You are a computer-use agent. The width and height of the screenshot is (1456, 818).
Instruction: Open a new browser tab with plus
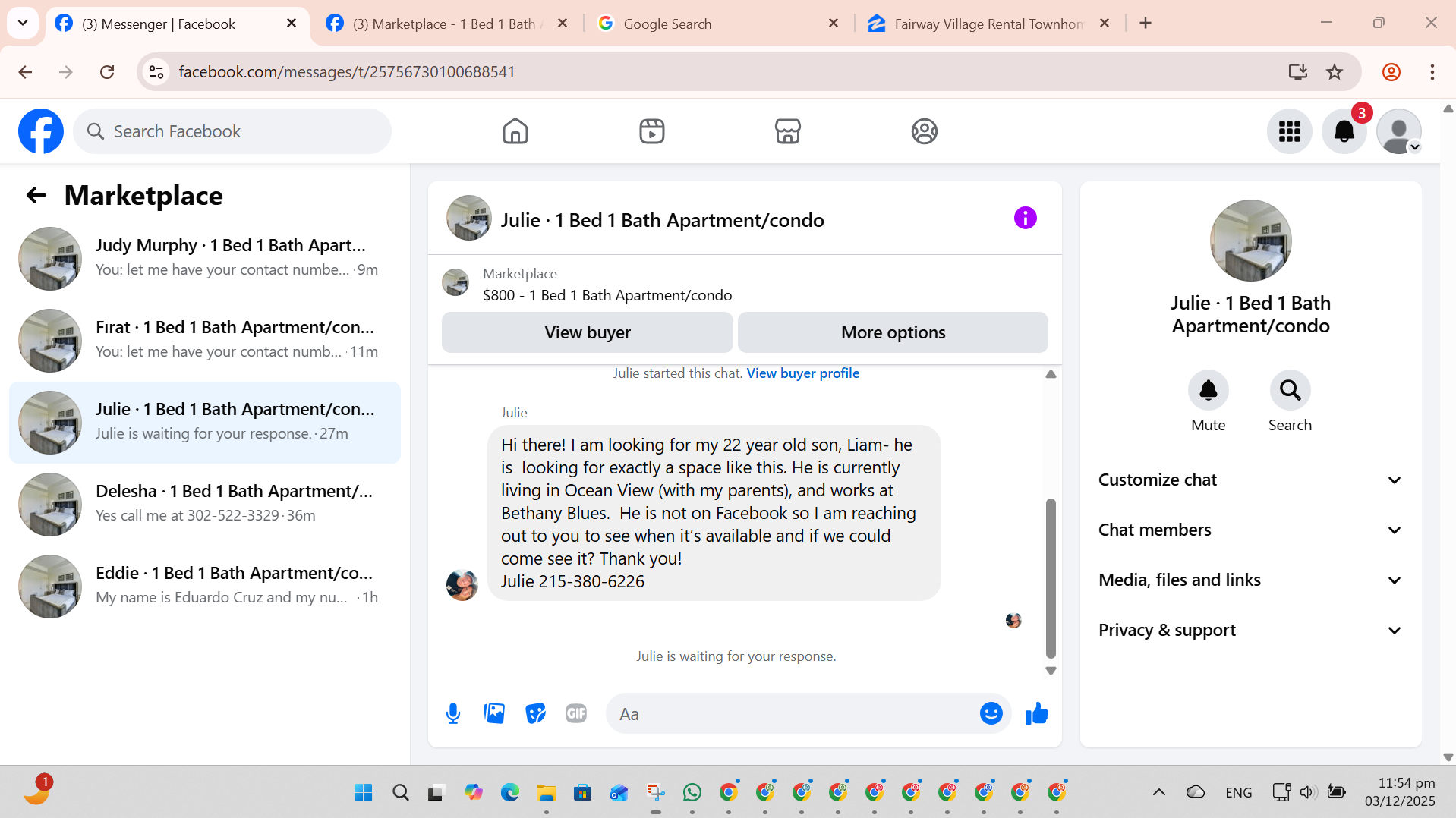(x=1146, y=24)
